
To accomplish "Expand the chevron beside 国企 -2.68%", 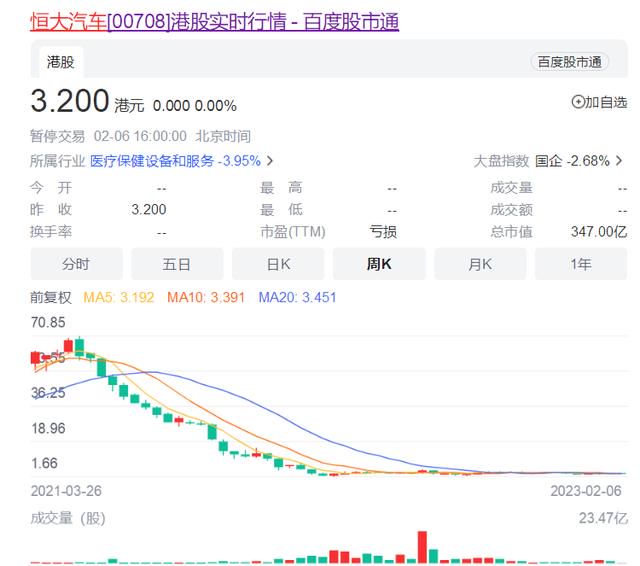I will pos(619,161).
